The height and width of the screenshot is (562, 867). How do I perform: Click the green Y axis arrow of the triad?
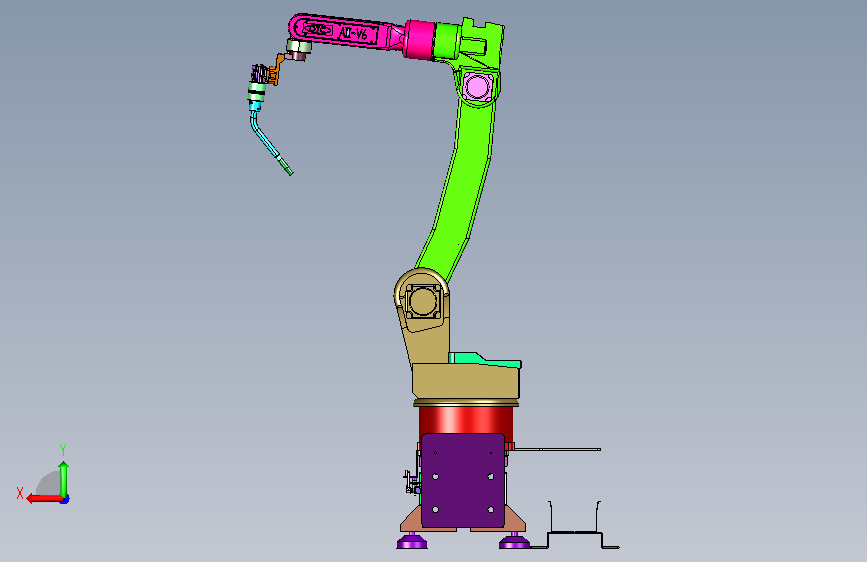[x=64, y=478]
